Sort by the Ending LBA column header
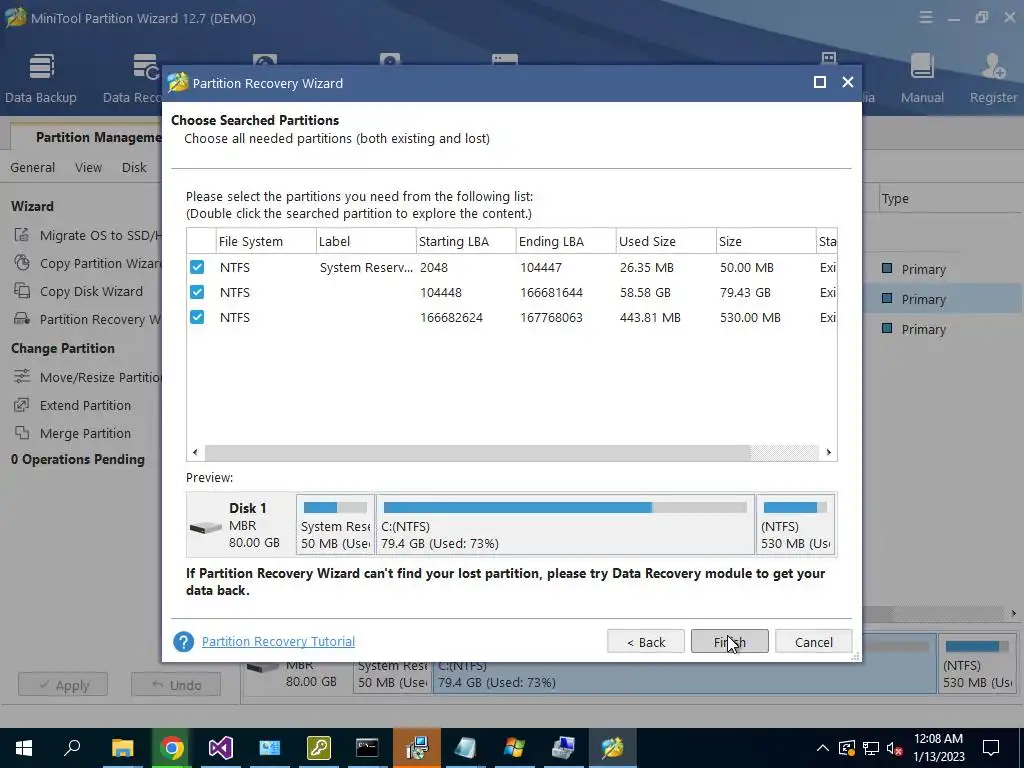 click(x=566, y=241)
